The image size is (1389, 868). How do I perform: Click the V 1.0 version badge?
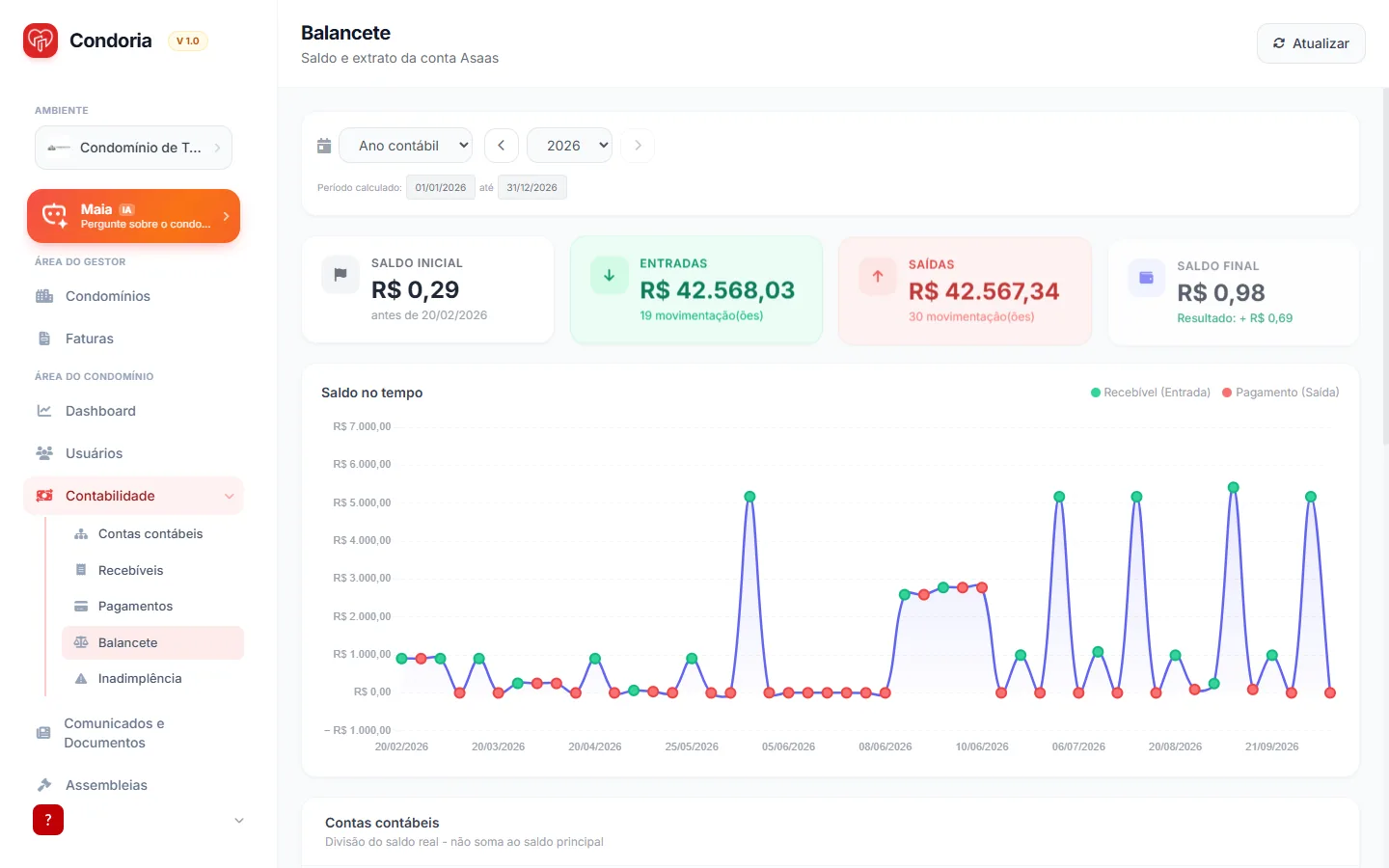(x=188, y=41)
